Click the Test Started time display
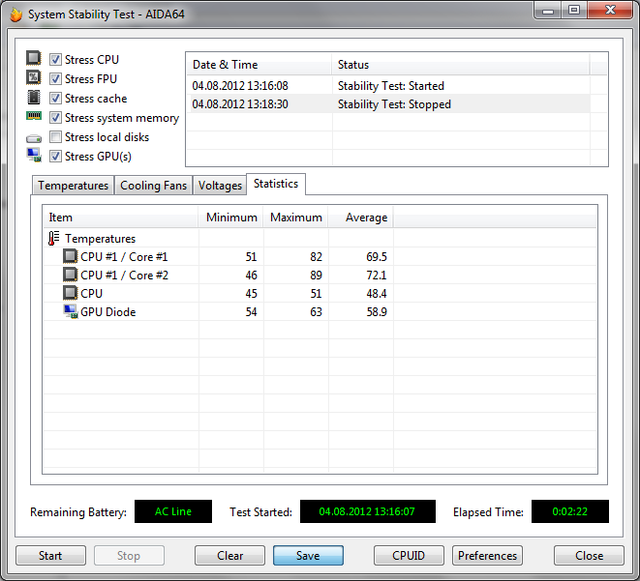Screen dimensions: 640x581 [x=367, y=511]
